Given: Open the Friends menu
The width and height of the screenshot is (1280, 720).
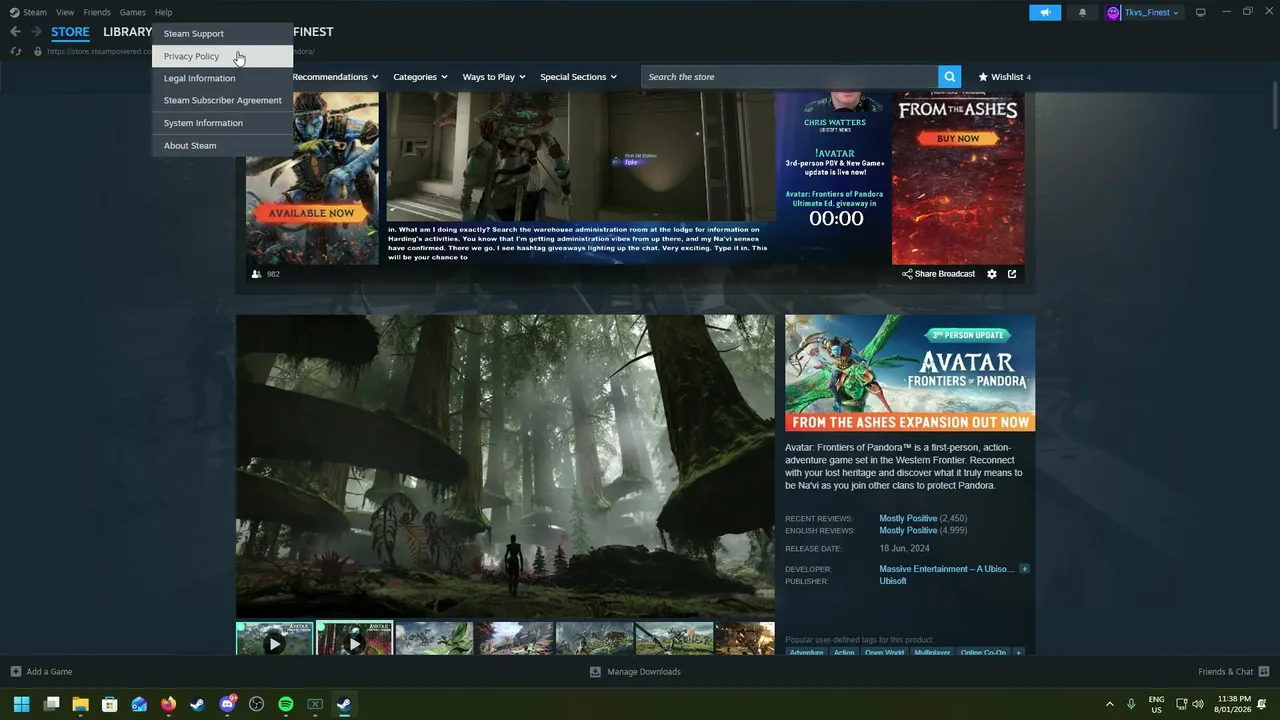Looking at the screenshot, I should pyautogui.click(x=97, y=12).
